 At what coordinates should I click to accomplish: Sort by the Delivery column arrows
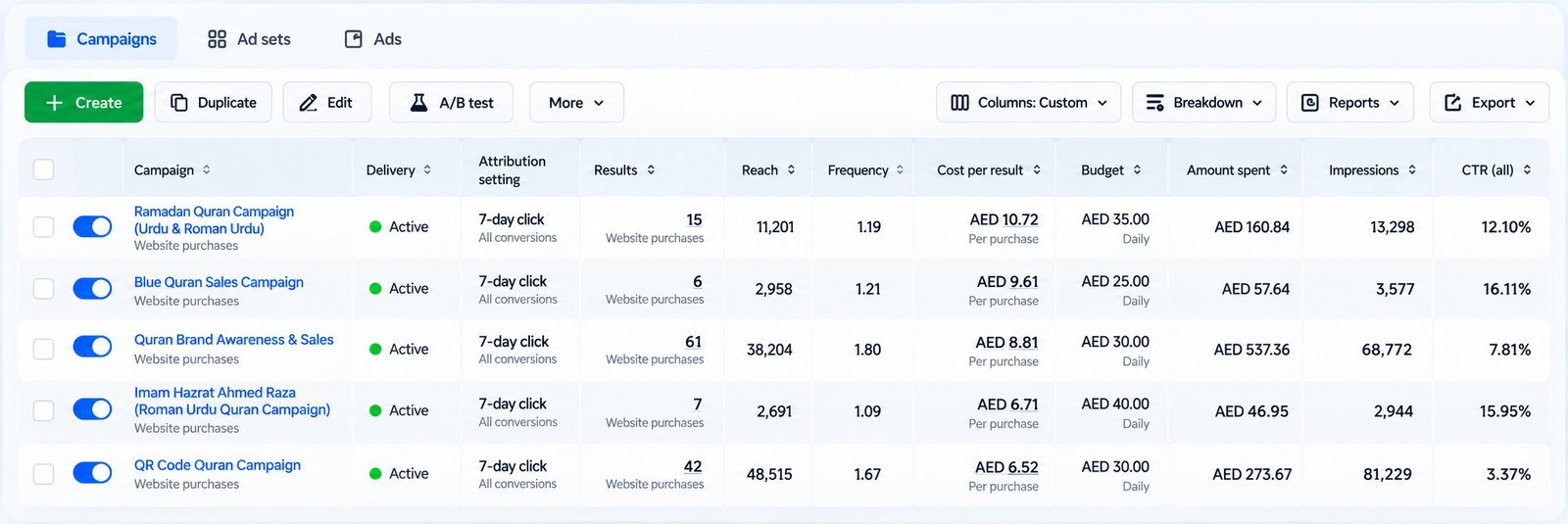coord(427,169)
